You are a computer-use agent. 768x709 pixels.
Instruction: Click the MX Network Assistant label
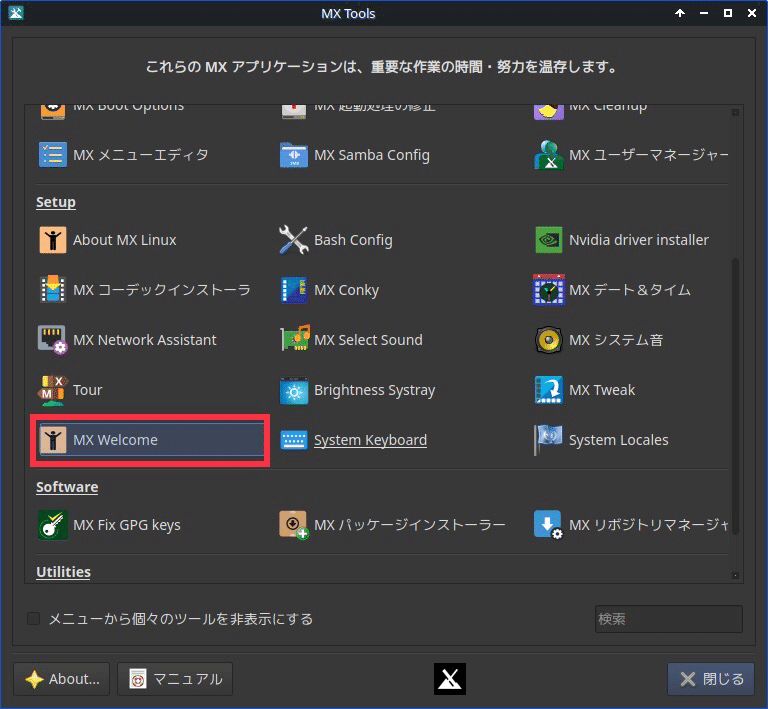coord(144,340)
